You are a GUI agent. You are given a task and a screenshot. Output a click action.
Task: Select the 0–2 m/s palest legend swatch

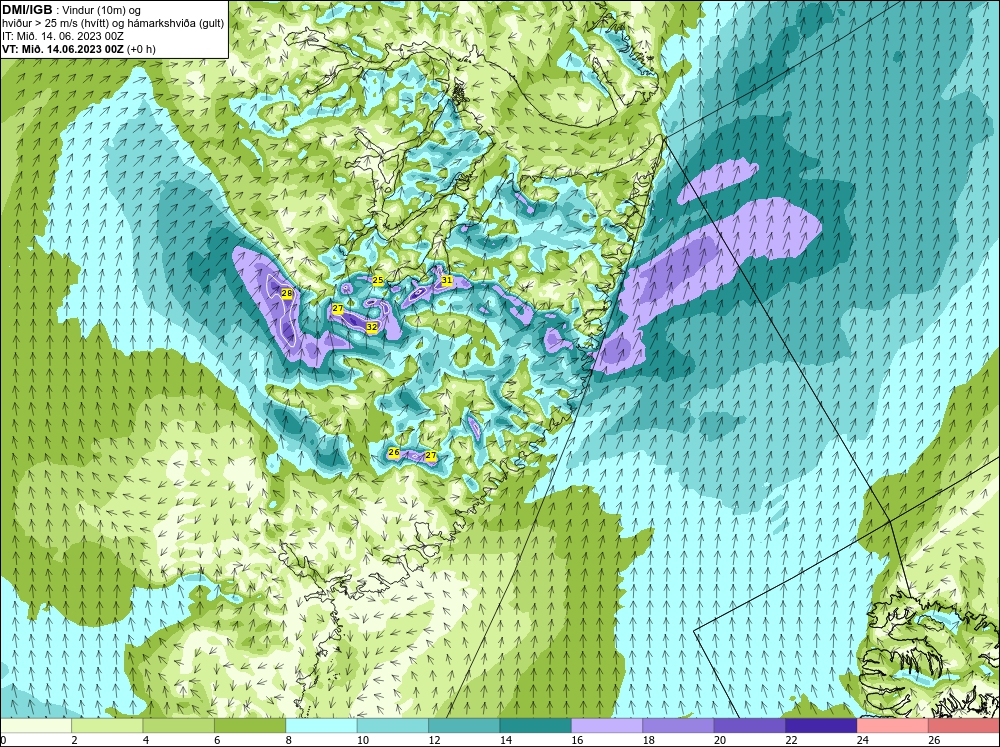[x=36, y=726]
